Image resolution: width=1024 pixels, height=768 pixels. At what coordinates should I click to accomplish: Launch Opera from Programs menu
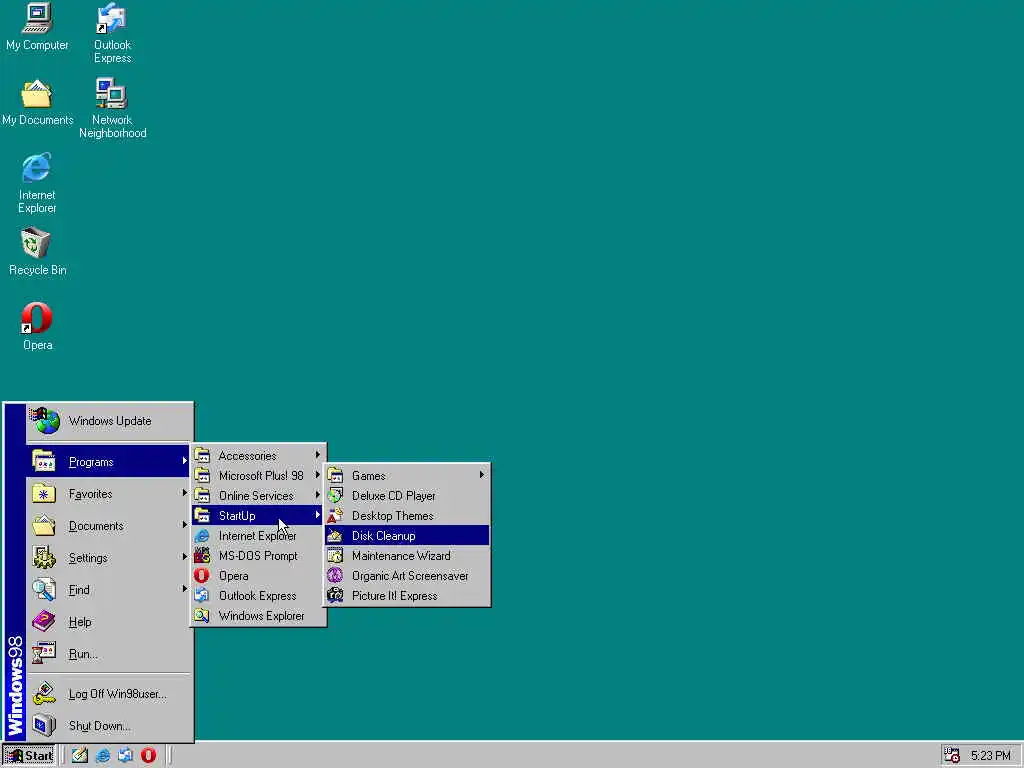click(259, 576)
